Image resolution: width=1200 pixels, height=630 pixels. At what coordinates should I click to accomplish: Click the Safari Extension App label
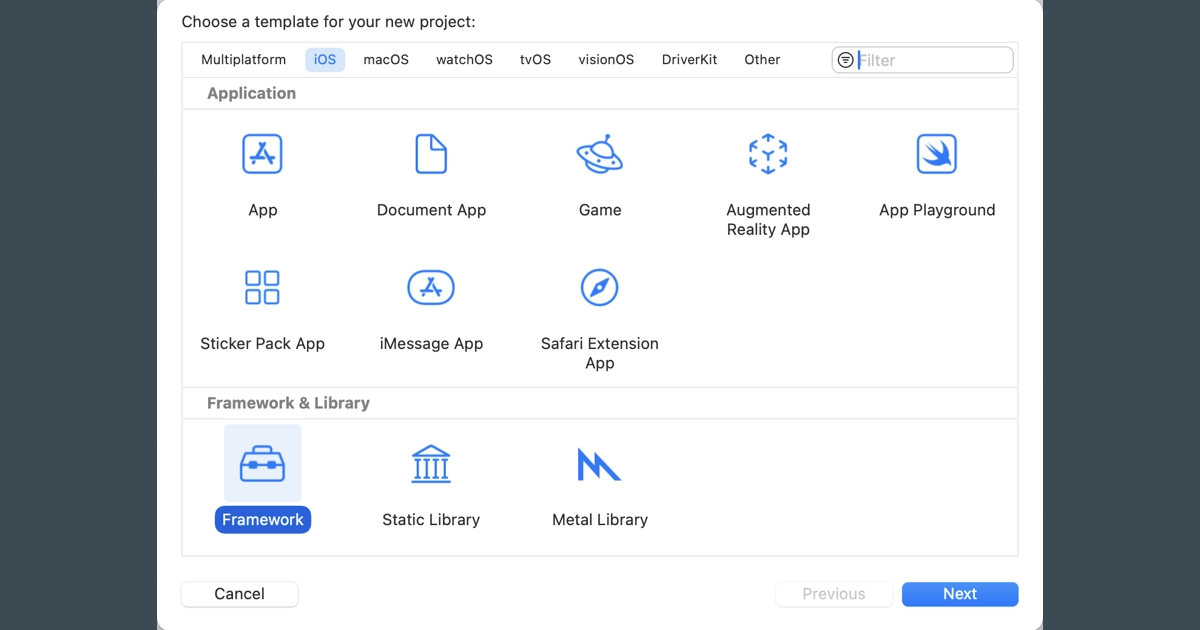[x=600, y=353]
